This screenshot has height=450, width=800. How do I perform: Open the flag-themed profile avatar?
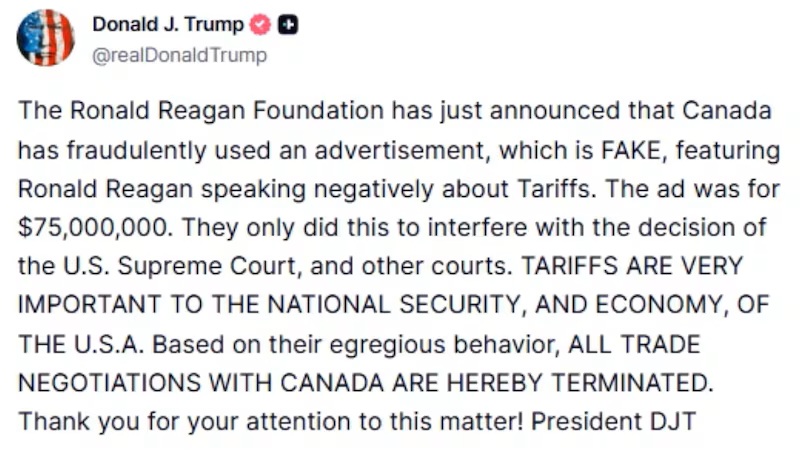(45, 39)
